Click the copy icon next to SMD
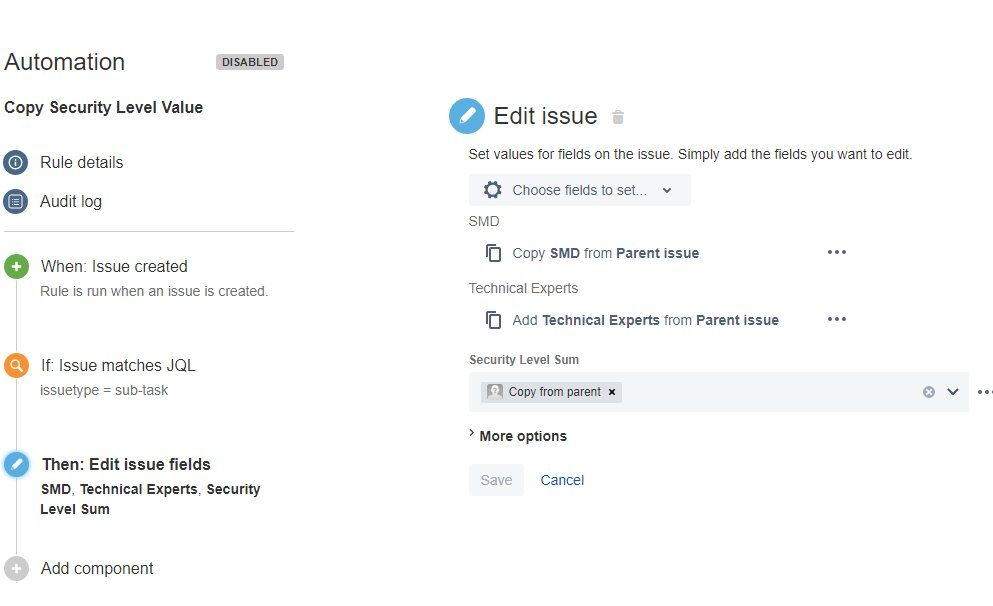Image resolution: width=993 pixels, height=606 pixels. (x=493, y=253)
